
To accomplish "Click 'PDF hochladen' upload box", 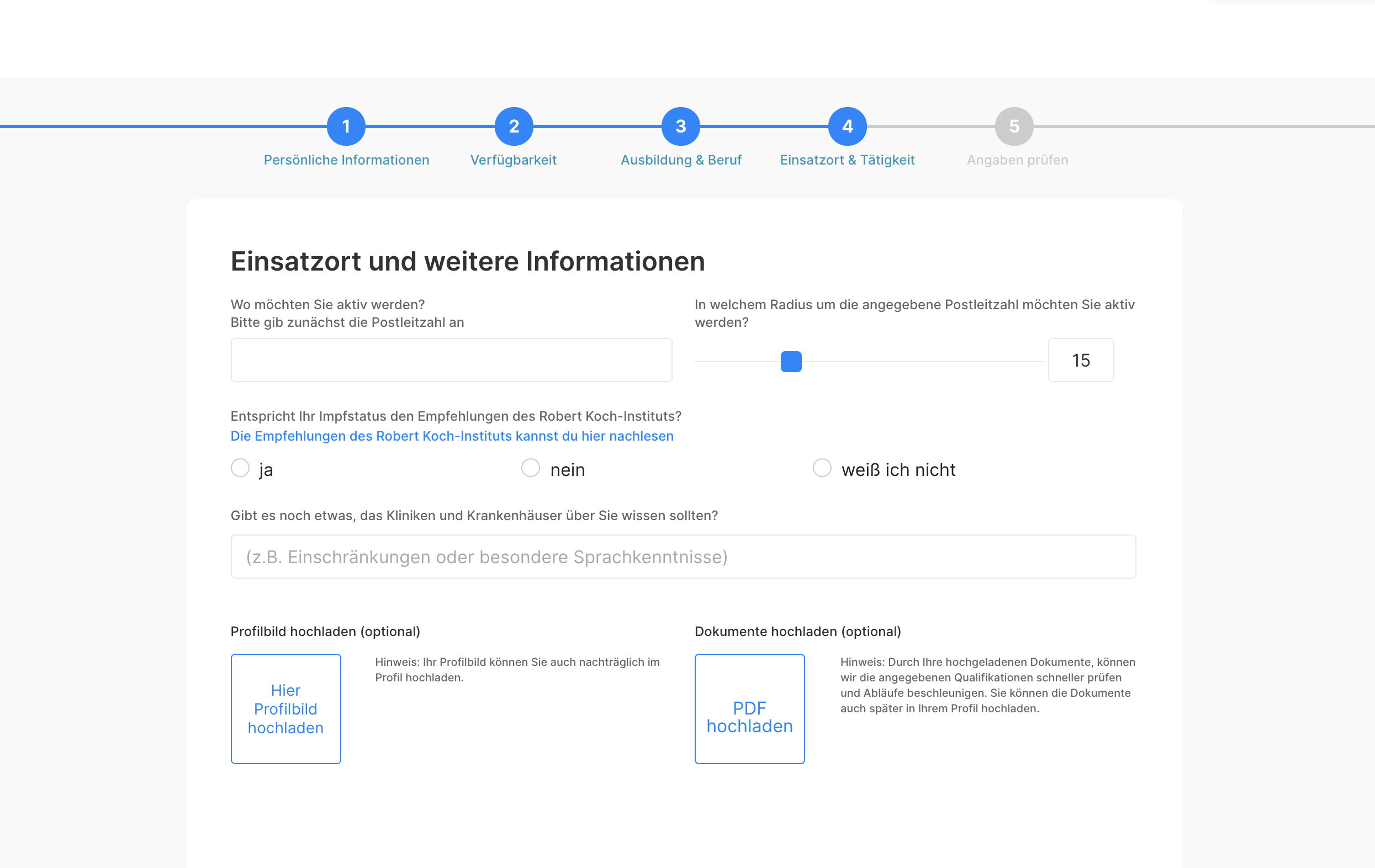I will [x=749, y=708].
